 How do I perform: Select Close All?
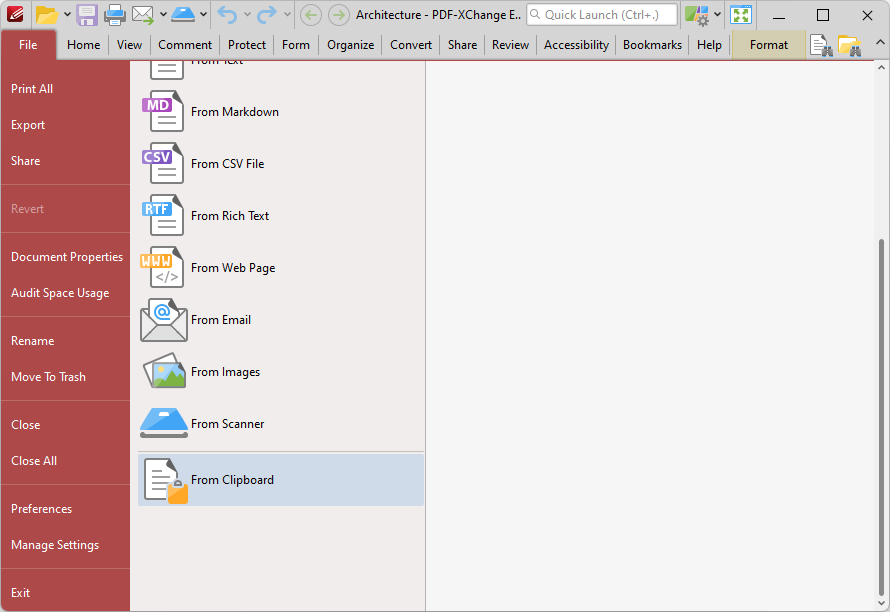tap(65, 461)
